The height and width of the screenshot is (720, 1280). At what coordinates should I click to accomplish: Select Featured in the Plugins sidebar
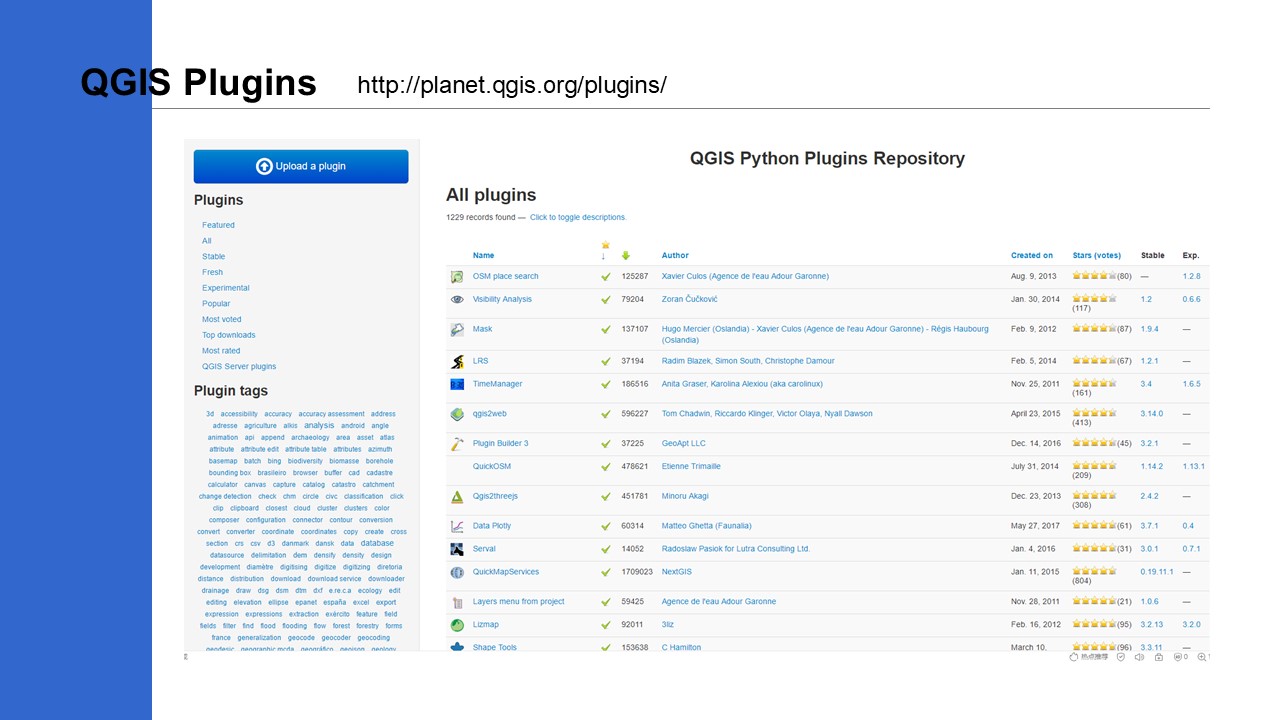pos(218,225)
